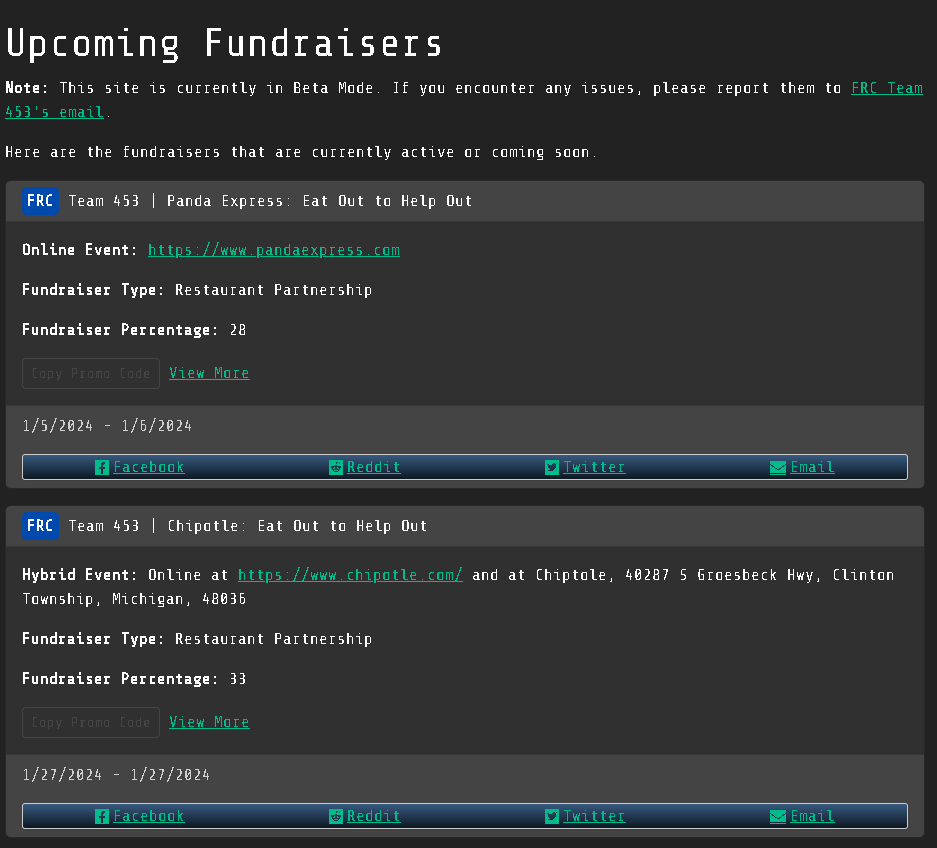Click FRC badge in Chipotle header
Viewport: 937px width, 848px height.
coord(40,526)
